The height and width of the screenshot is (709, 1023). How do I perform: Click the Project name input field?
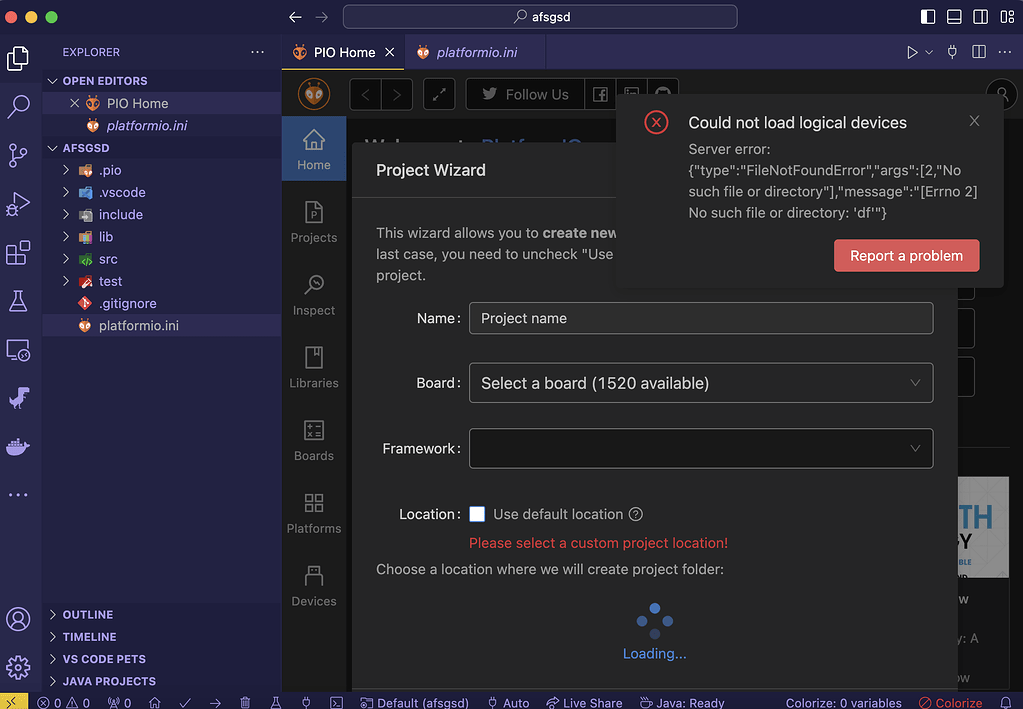(700, 318)
